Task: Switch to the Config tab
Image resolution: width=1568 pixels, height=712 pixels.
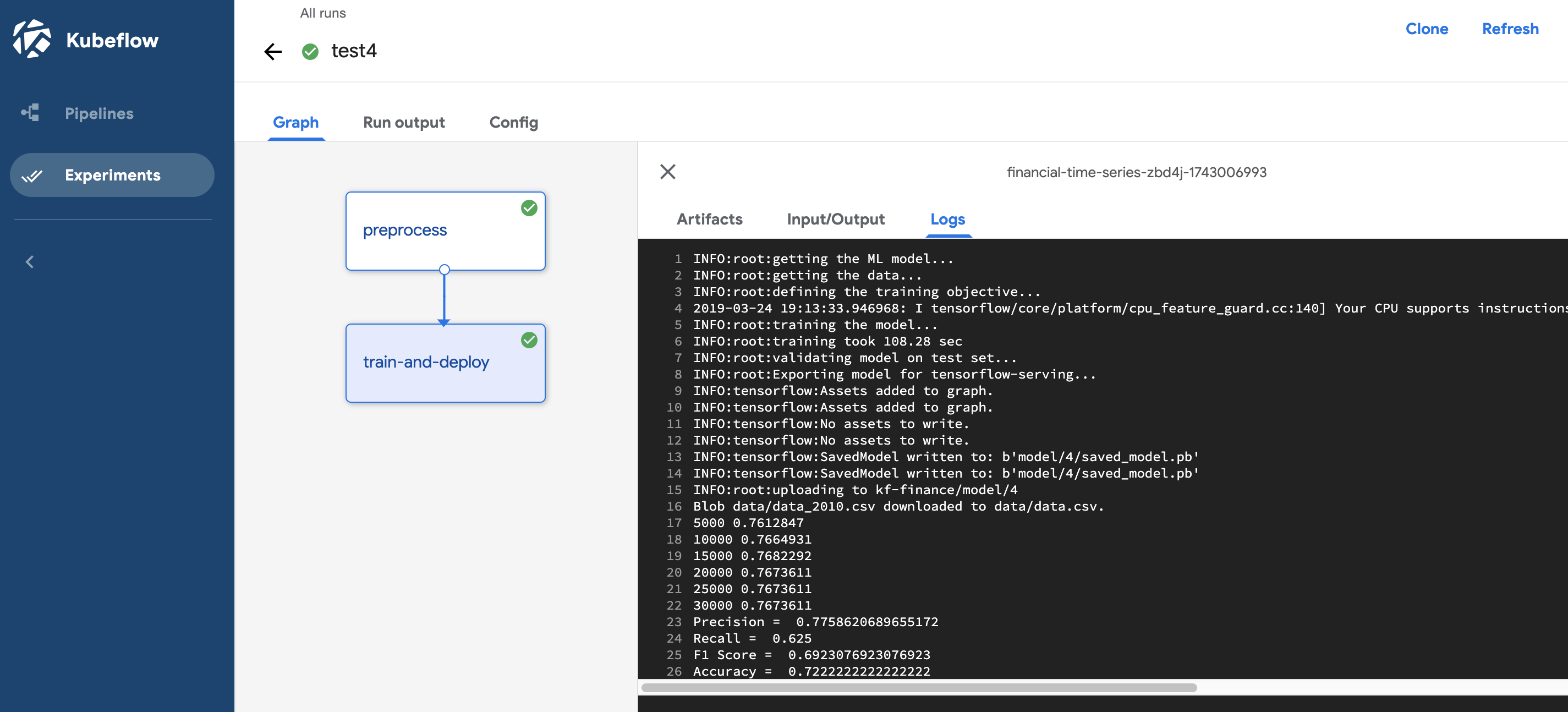Action: [514, 122]
